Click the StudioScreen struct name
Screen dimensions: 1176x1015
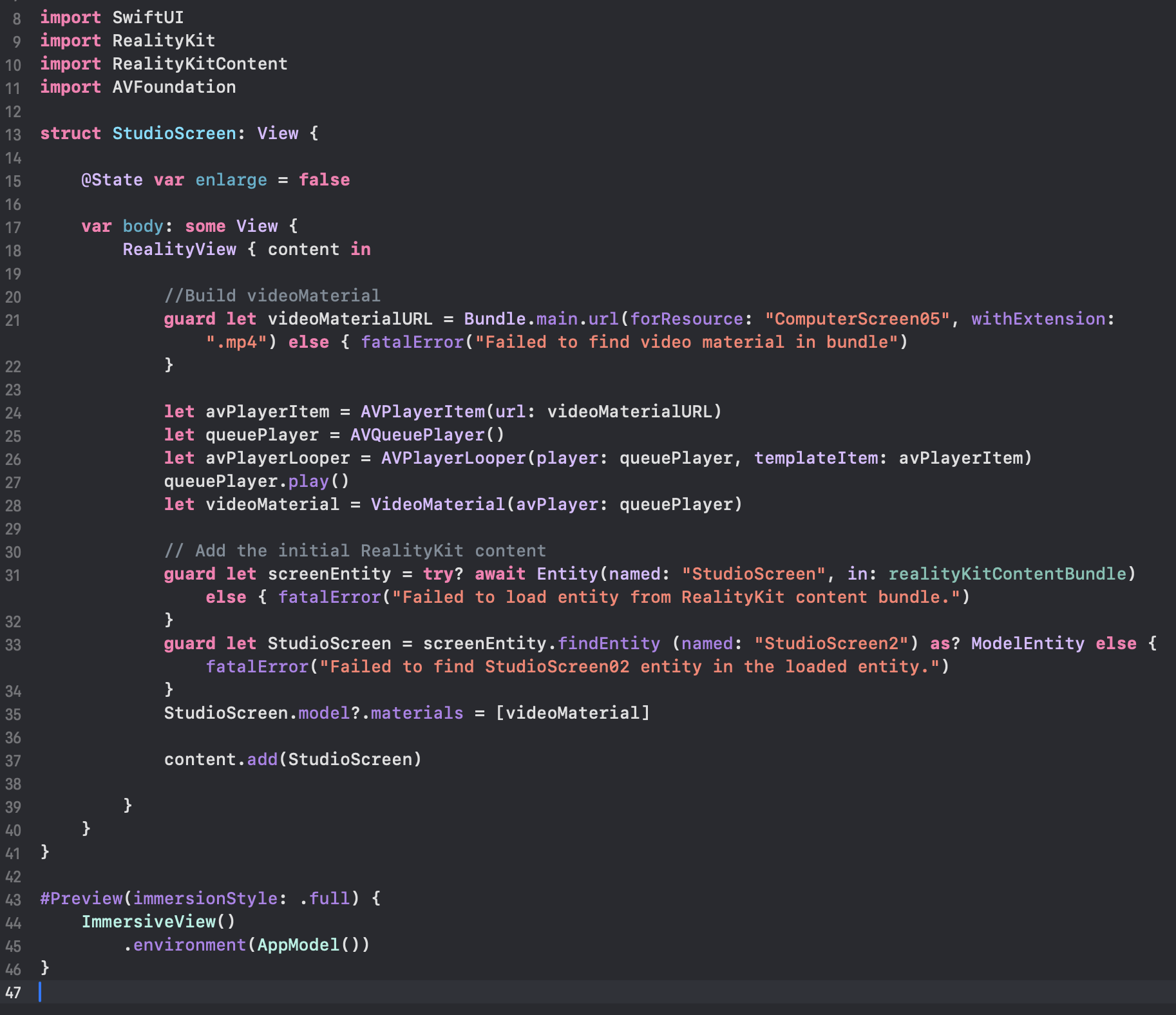pos(174,133)
